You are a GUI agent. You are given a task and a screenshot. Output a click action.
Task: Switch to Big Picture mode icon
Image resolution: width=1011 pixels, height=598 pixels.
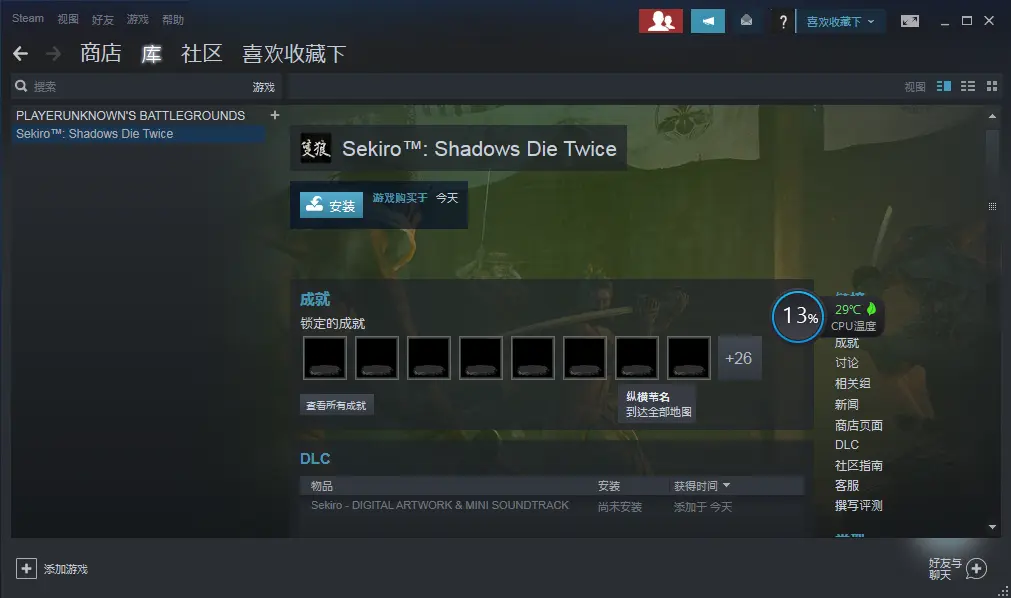pyautogui.click(x=910, y=21)
